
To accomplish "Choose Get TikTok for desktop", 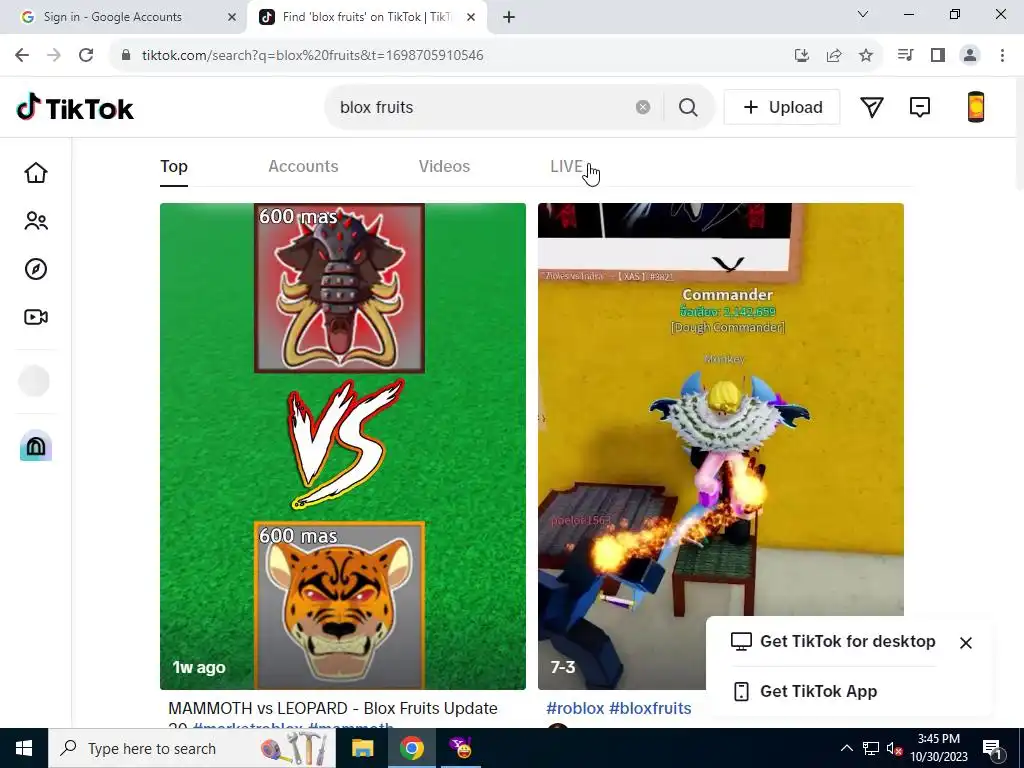I will [833, 641].
